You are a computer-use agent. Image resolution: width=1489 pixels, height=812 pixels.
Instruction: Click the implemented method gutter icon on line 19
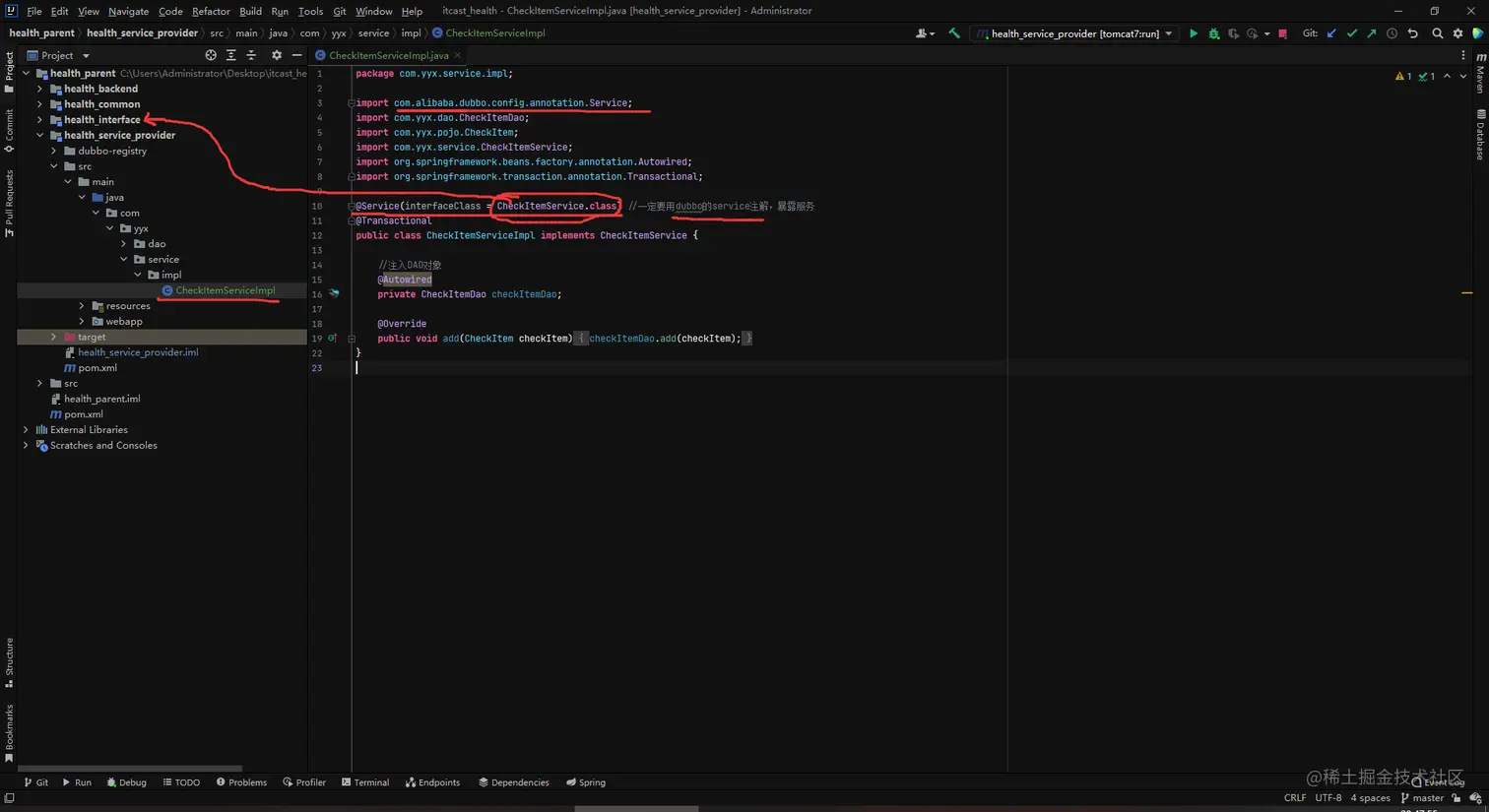coord(333,338)
